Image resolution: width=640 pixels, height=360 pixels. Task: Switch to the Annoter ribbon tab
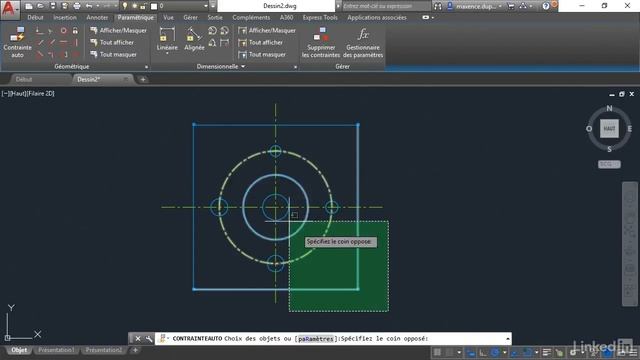click(x=97, y=18)
